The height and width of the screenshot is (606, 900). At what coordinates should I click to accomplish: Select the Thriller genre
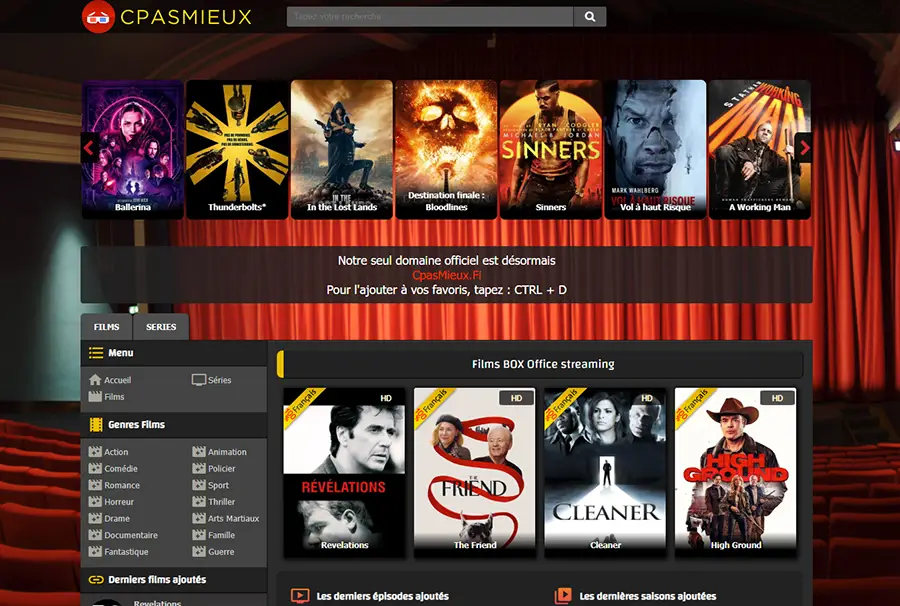222,502
